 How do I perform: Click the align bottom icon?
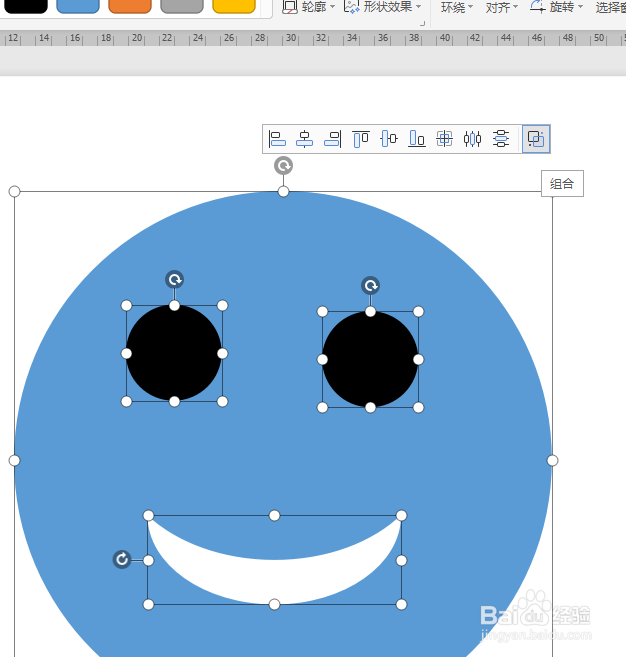point(417,139)
